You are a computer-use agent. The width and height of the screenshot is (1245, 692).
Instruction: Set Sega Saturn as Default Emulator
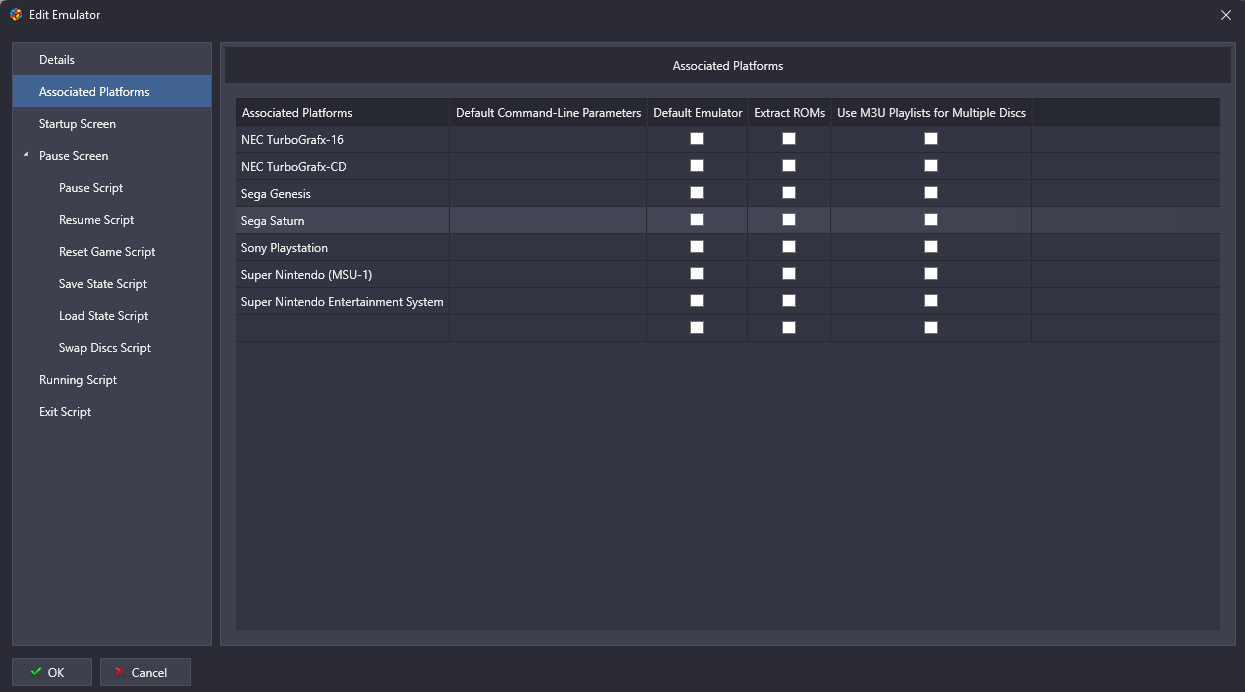(x=697, y=220)
